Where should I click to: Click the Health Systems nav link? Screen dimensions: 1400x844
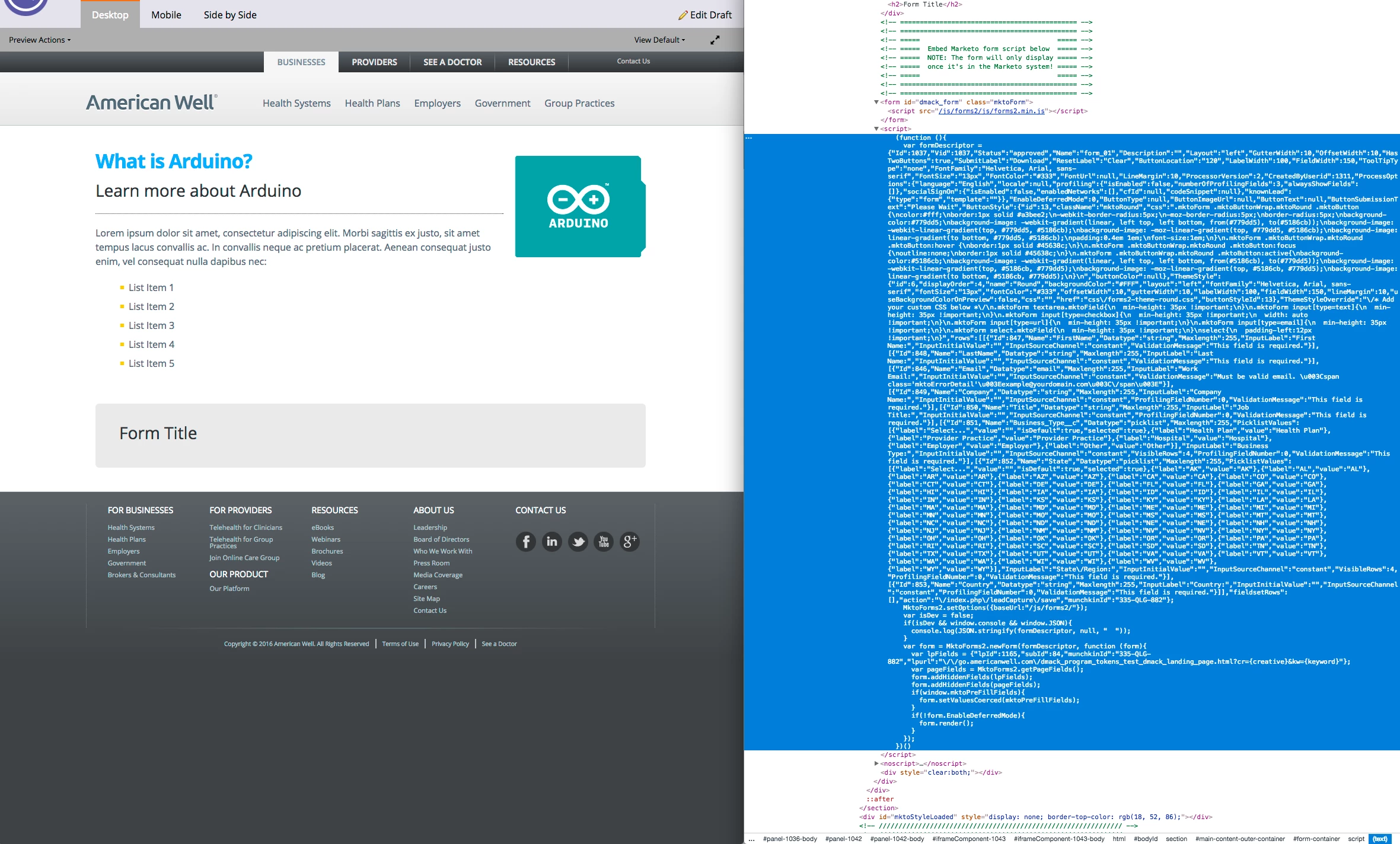pyautogui.click(x=296, y=103)
